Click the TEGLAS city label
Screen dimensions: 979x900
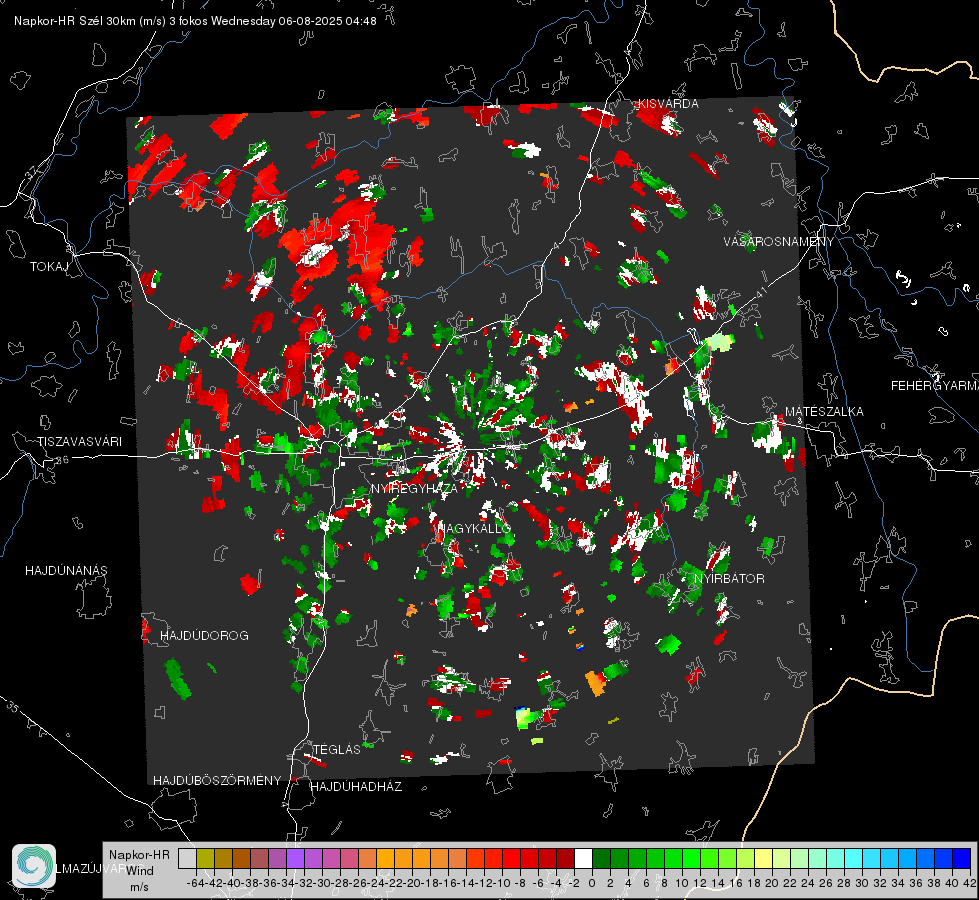337,750
